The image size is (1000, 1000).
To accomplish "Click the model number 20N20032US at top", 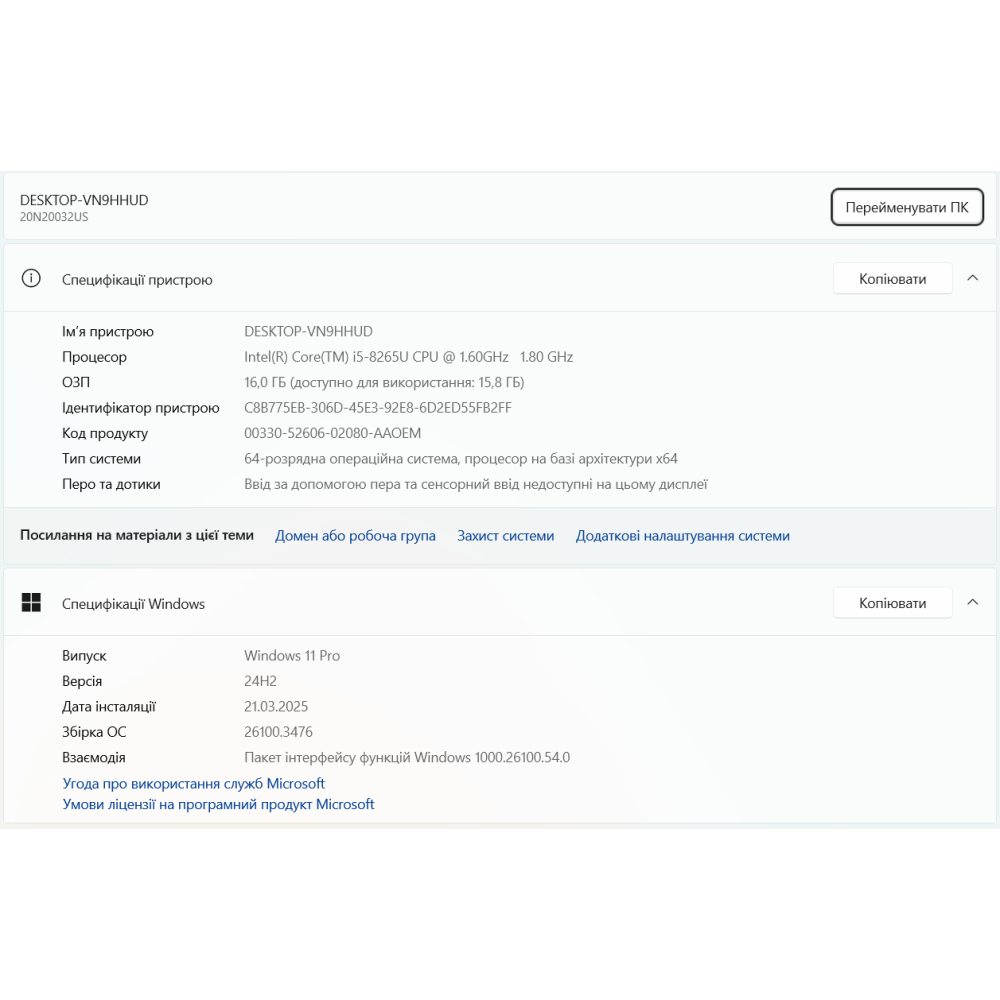I will point(54,217).
